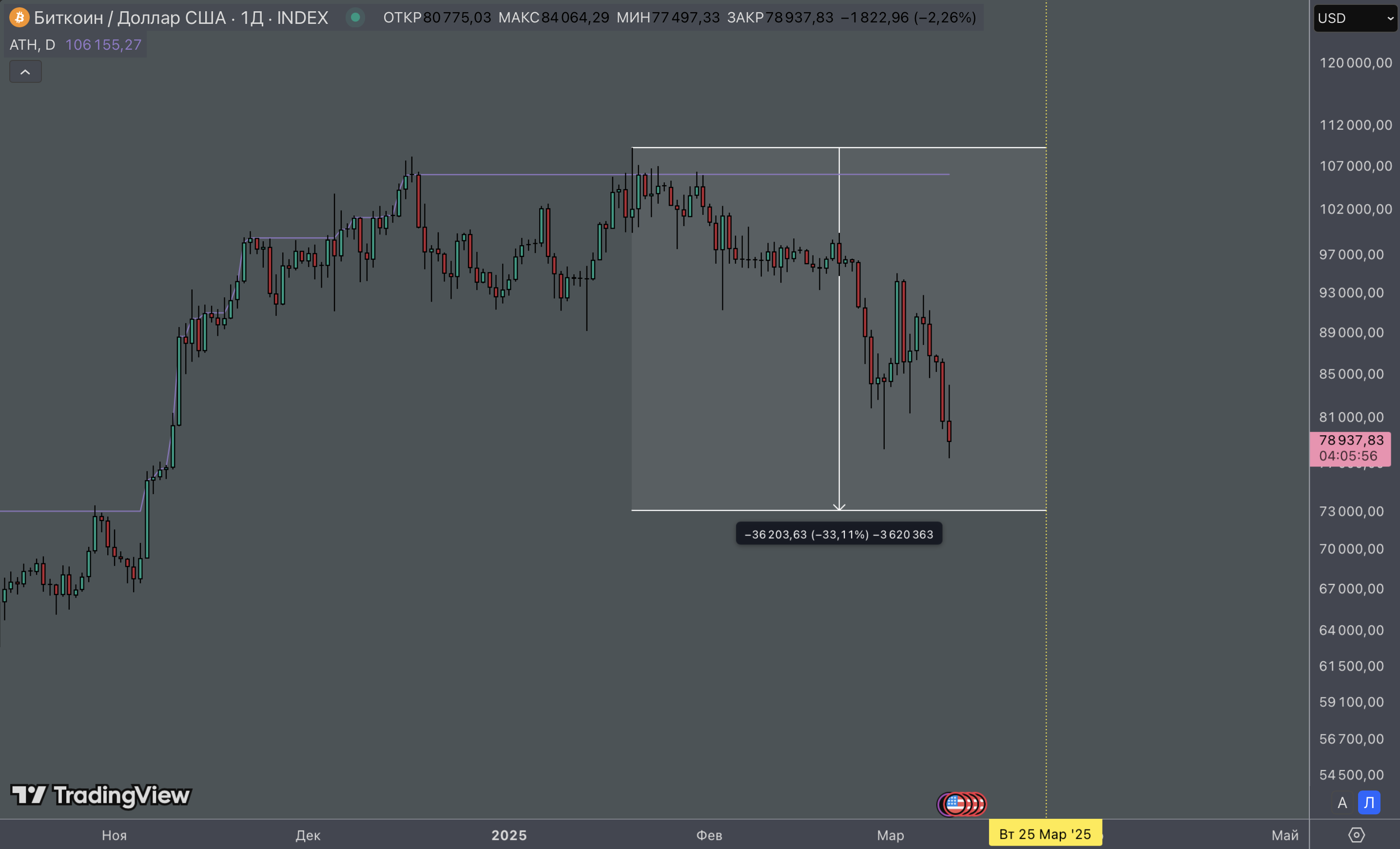Toggle auto scale button A
Viewport: 1400px width, 849px height.
click(1342, 802)
